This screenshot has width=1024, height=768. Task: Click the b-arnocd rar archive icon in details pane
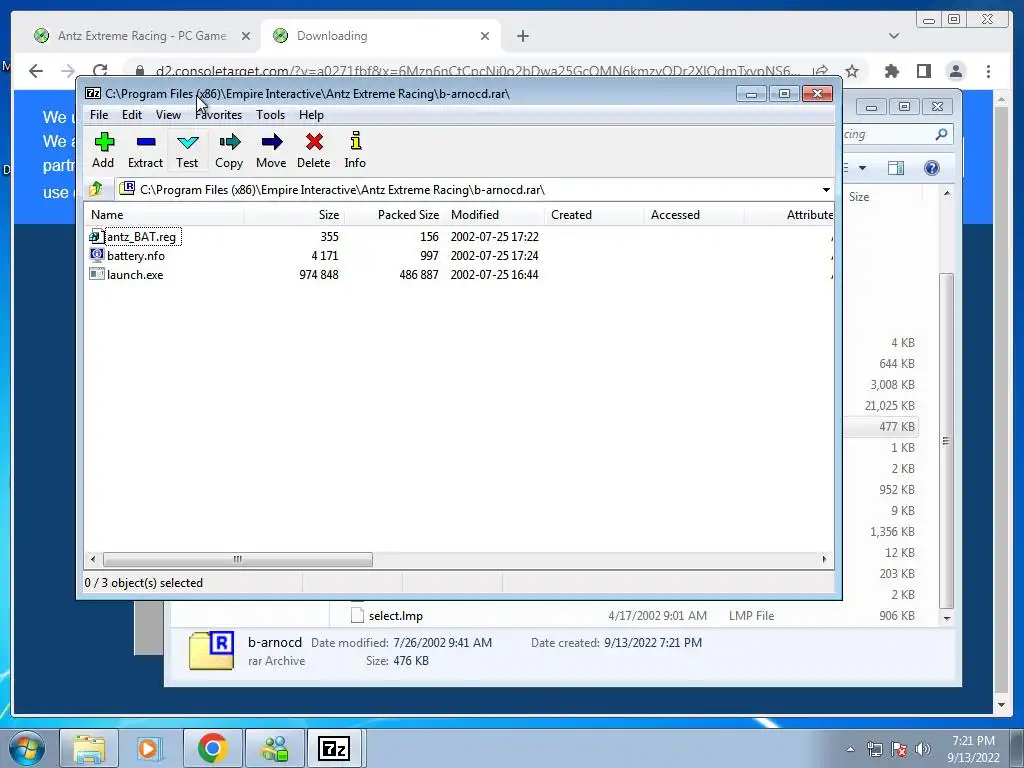[212, 651]
